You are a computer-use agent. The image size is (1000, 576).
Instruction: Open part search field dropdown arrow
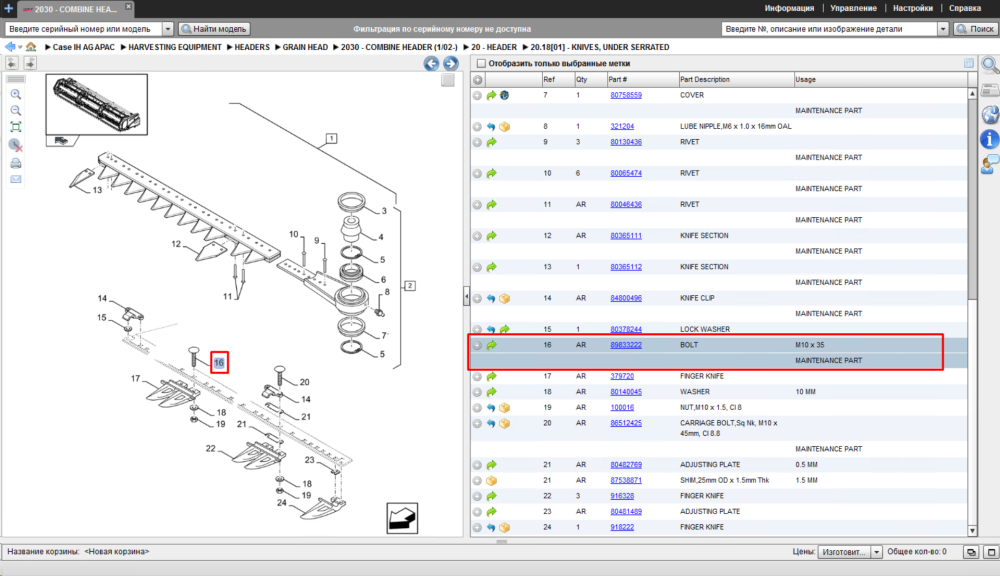(943, 29)
